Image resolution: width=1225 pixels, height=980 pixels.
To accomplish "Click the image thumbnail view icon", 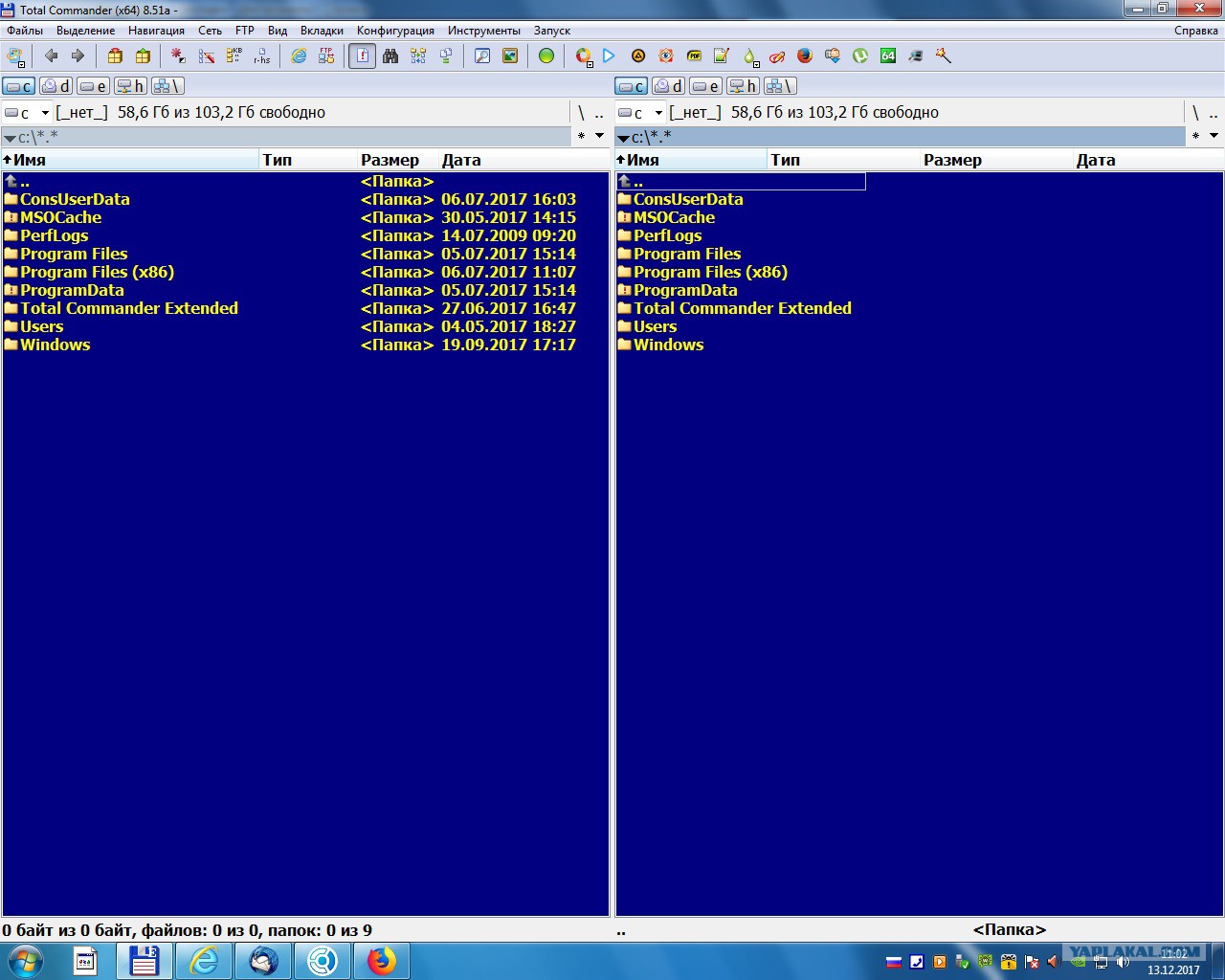I will 510,56.
